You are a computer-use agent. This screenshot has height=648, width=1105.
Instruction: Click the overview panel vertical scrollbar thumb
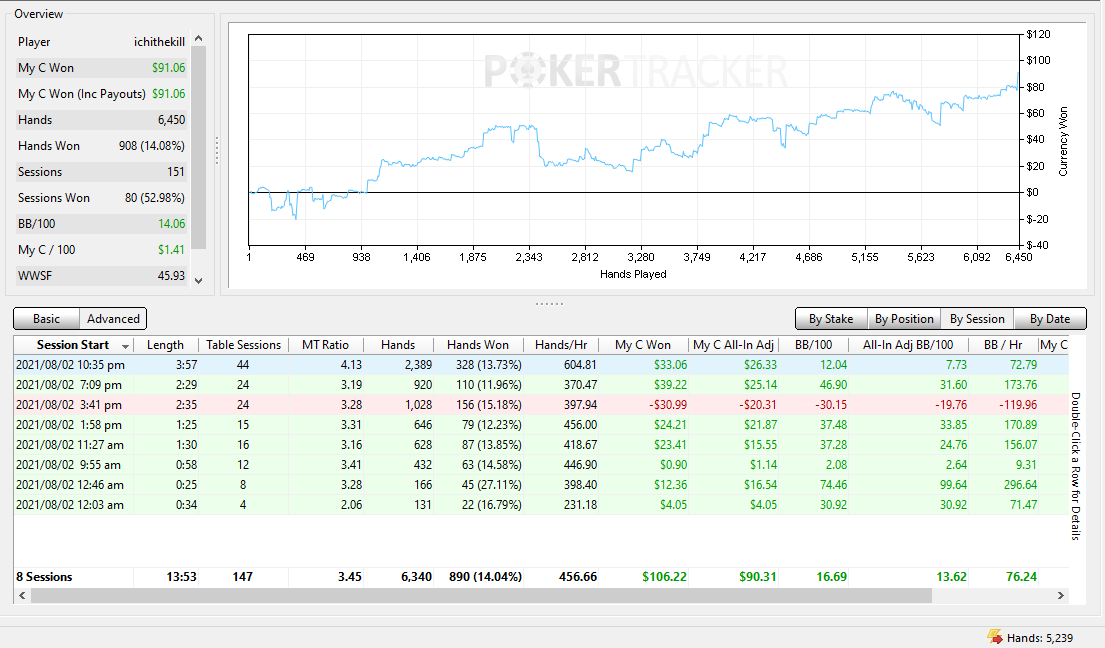tap(199, 147)
